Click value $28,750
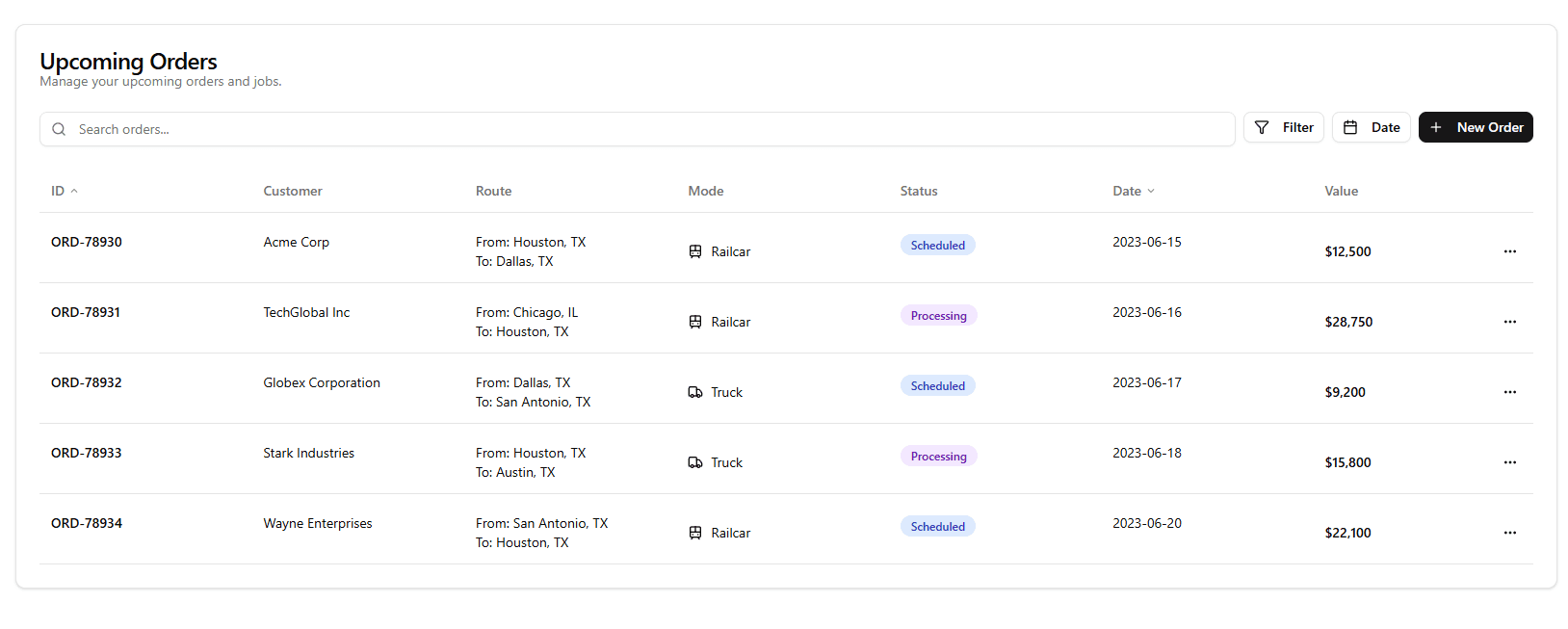The height and width of the screenshot is (629, 1568). point(1348,322)
